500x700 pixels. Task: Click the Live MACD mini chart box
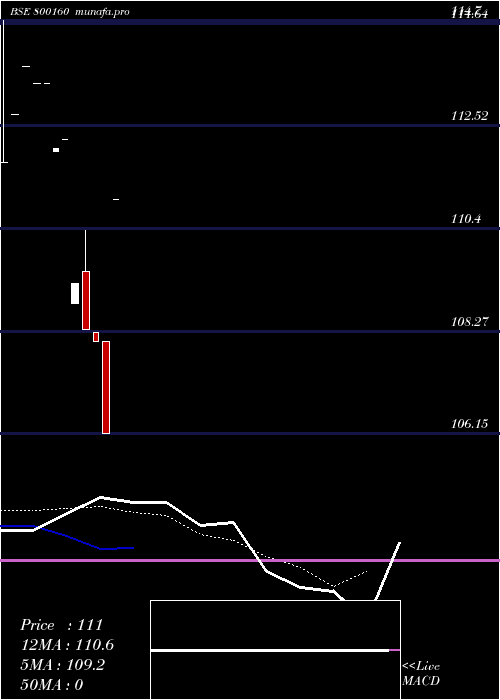275,650
